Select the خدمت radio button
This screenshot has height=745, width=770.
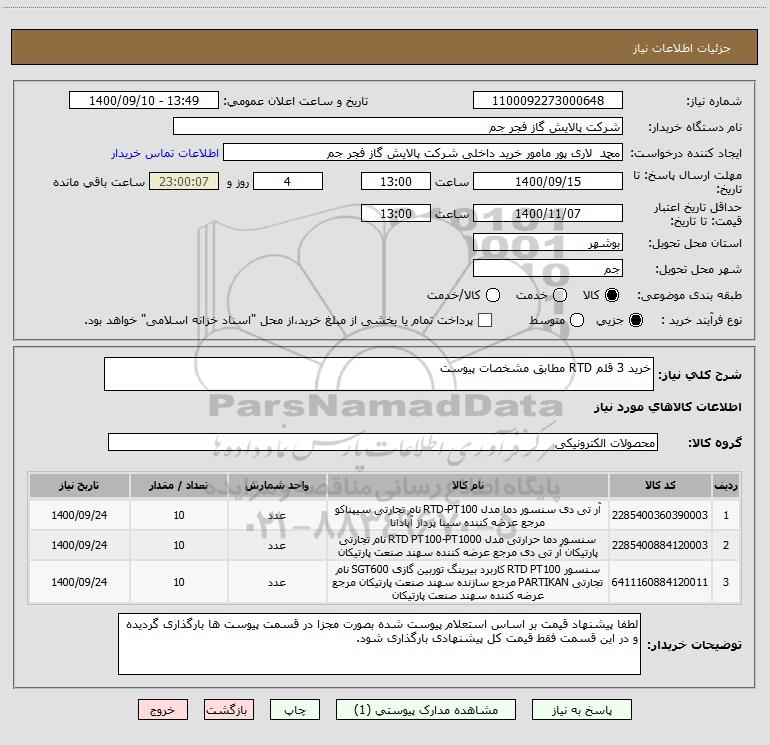click(560, 295)
